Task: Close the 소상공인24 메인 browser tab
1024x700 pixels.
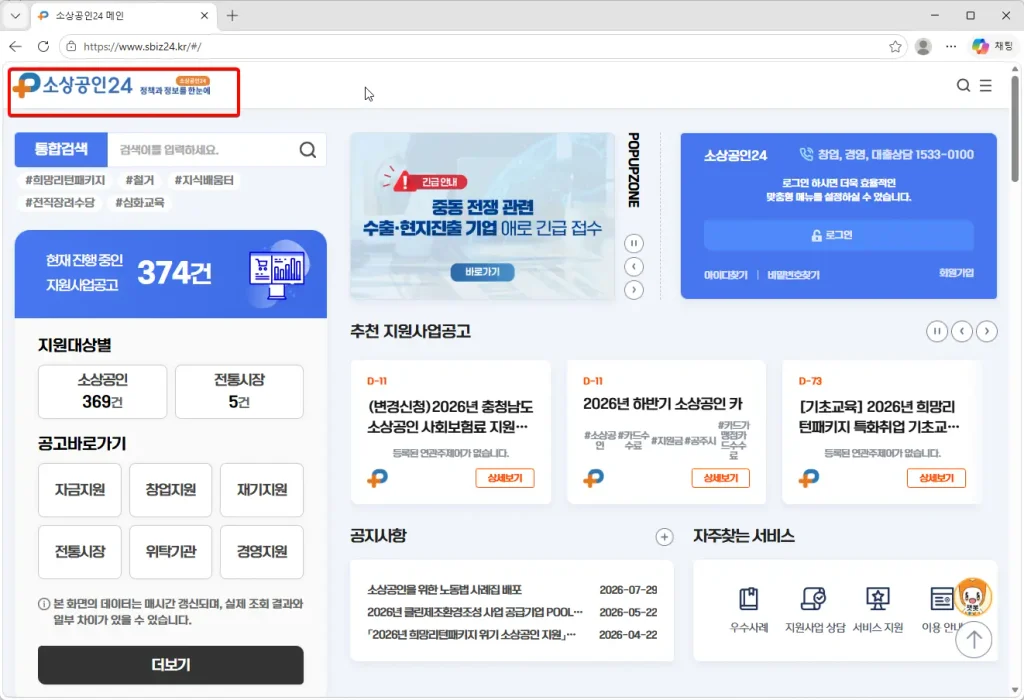Action: coord(204,16)
